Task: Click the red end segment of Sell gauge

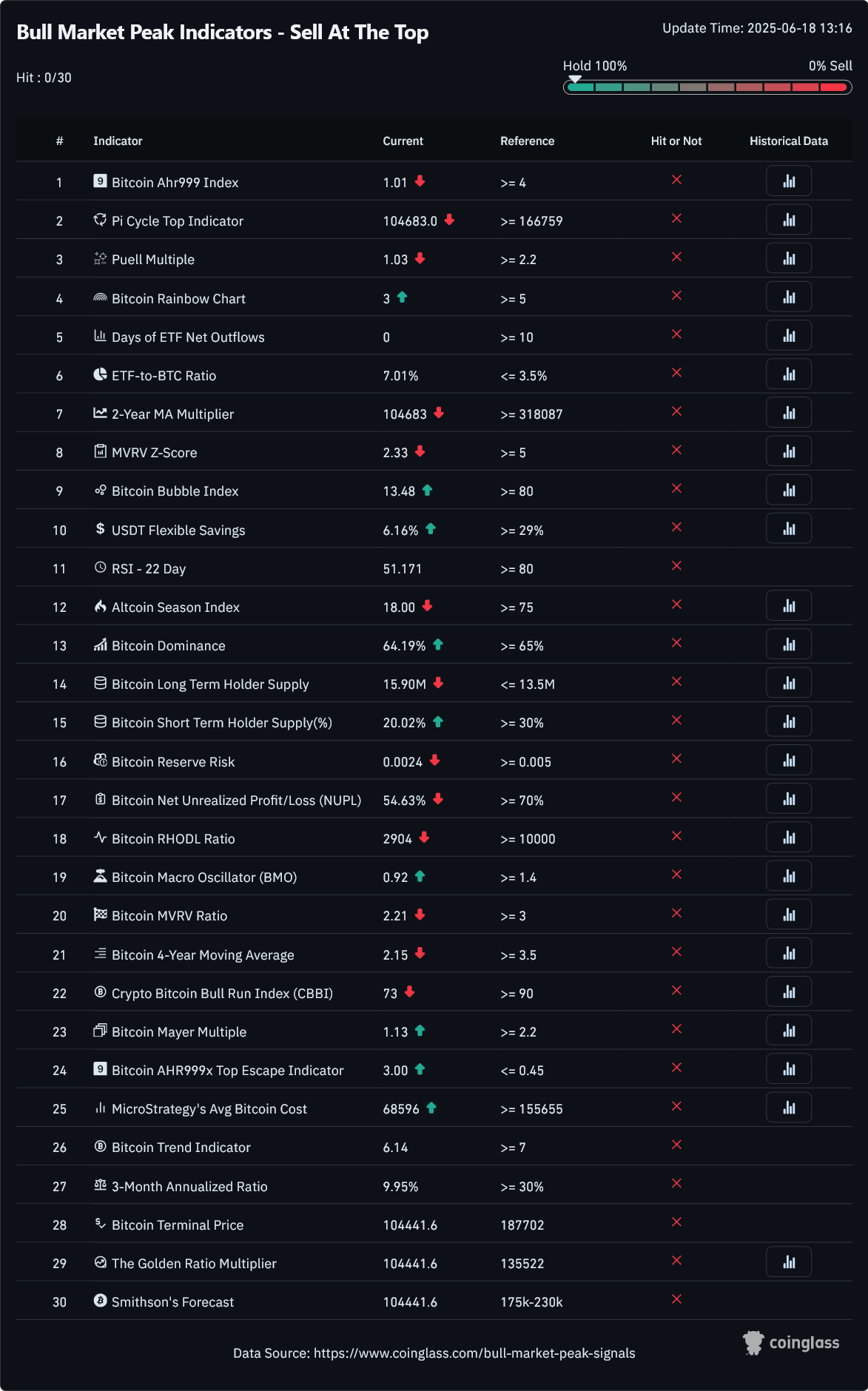Action: pos(834,87)
